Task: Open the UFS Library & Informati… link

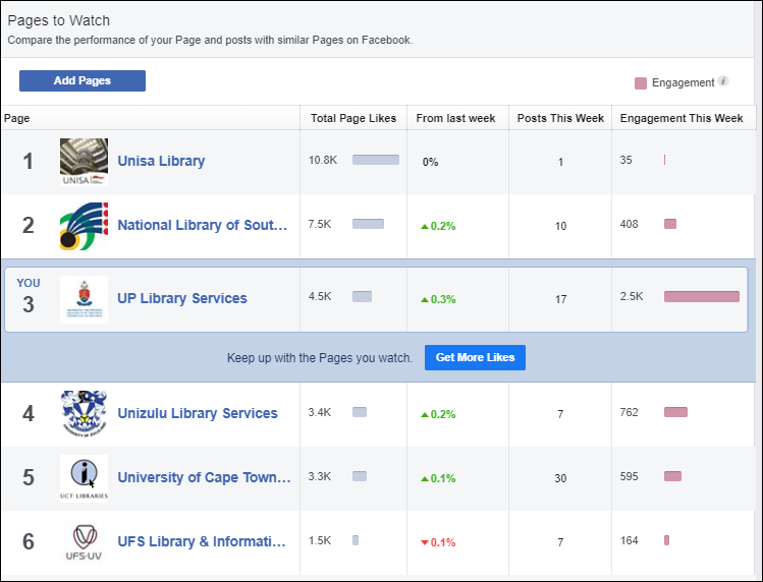Action: [x=201, y=542]
